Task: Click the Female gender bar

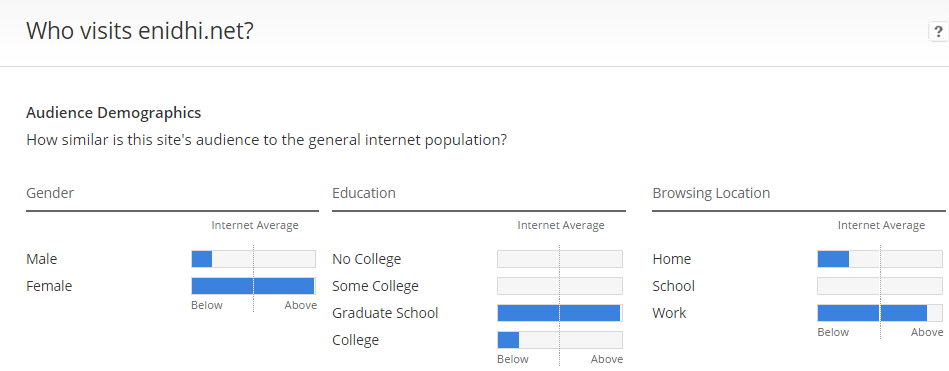Action: click(254, 286)
